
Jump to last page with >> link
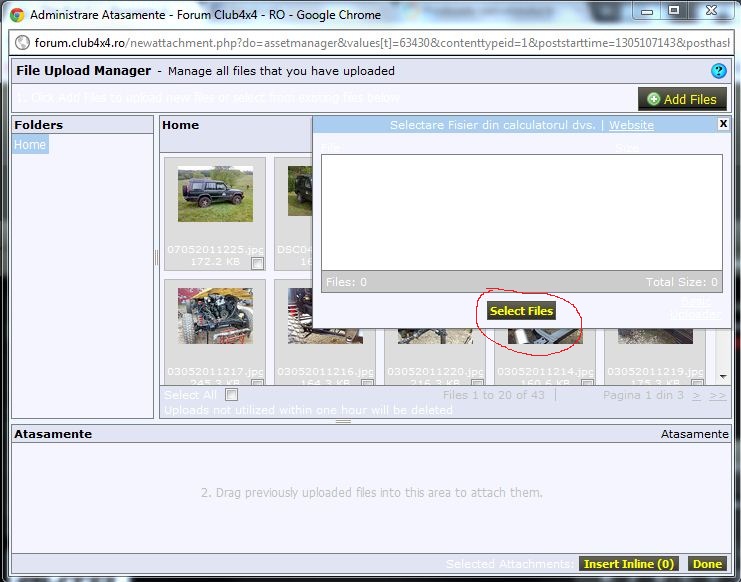[717, 395]
